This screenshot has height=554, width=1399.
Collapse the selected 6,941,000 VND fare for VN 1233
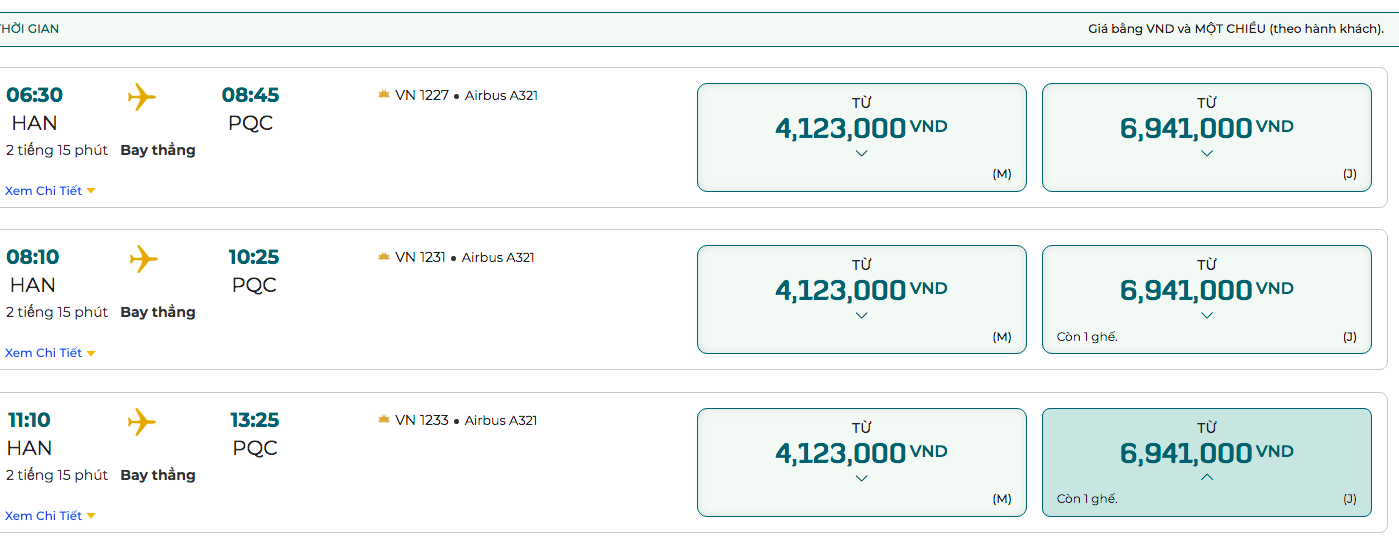point(1207,478)
